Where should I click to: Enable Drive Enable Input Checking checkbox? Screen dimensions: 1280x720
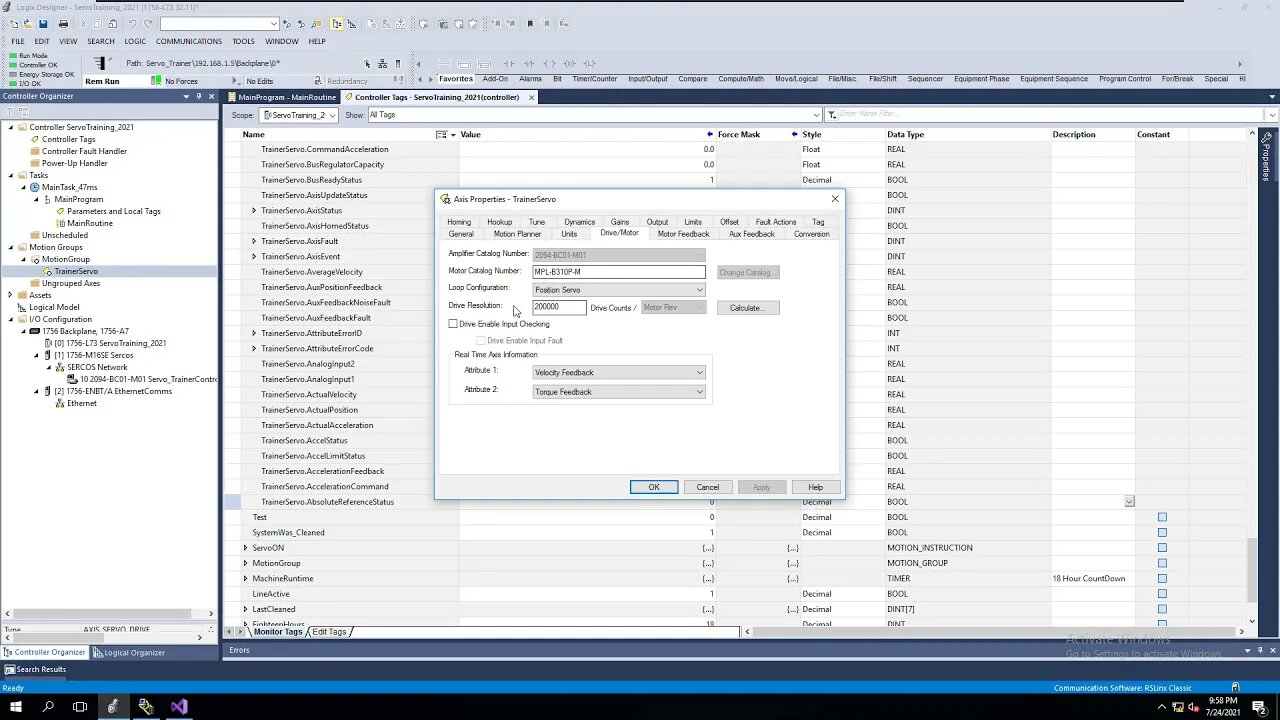click(453, 324)
